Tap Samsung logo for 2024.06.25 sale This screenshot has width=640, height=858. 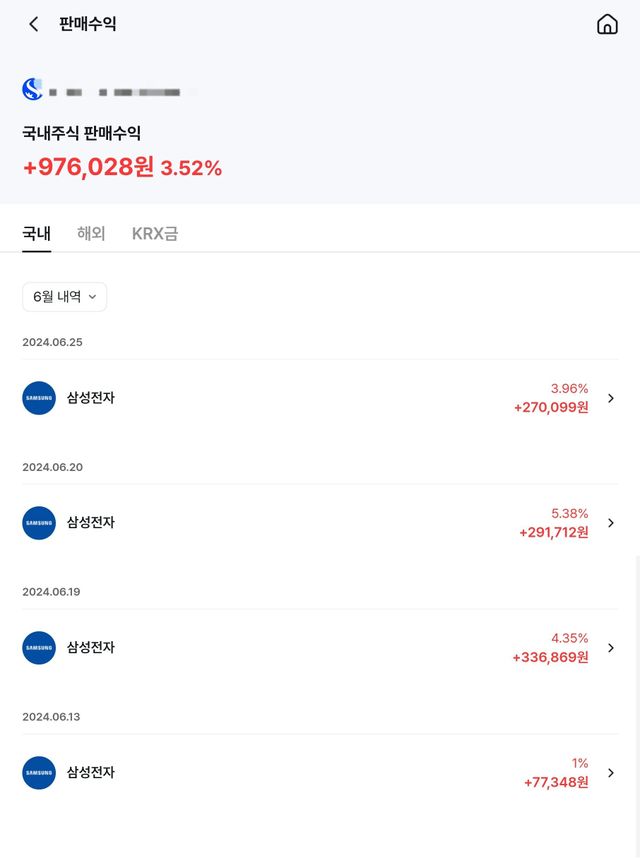click(x=39, y=398)
